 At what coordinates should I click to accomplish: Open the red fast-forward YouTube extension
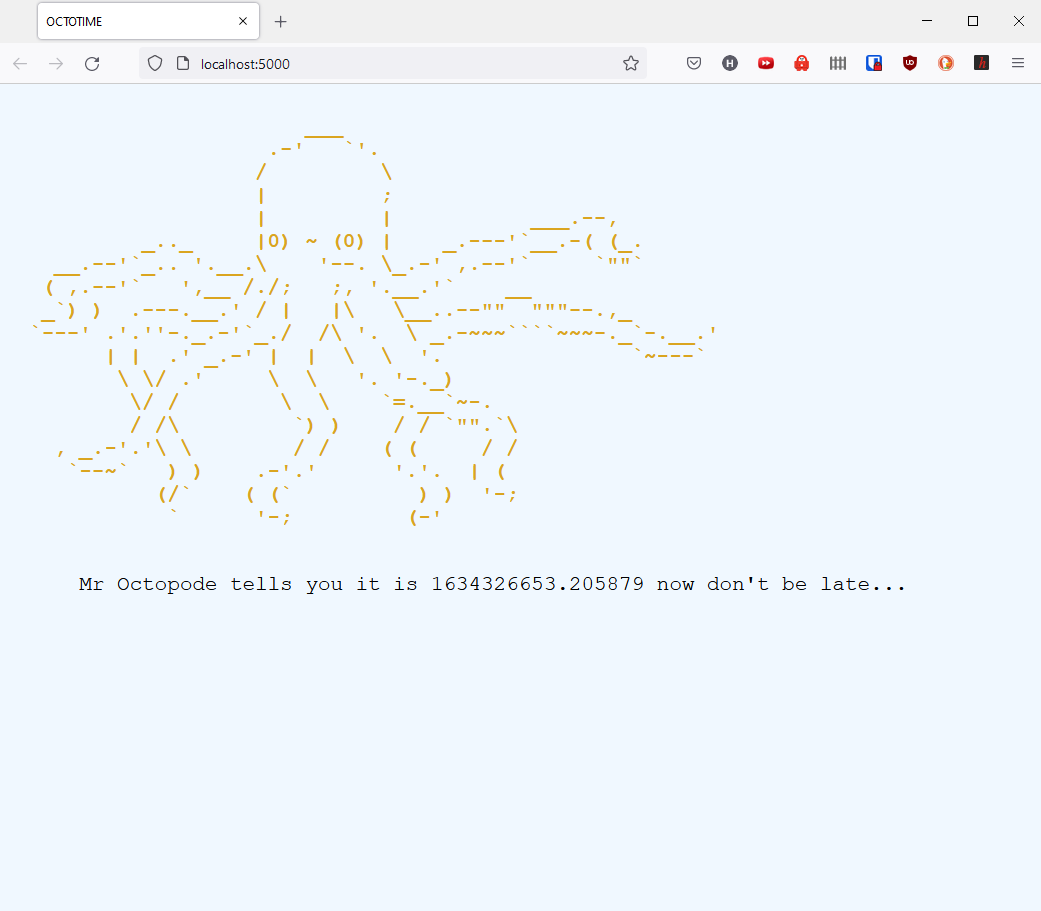point(766,64)
